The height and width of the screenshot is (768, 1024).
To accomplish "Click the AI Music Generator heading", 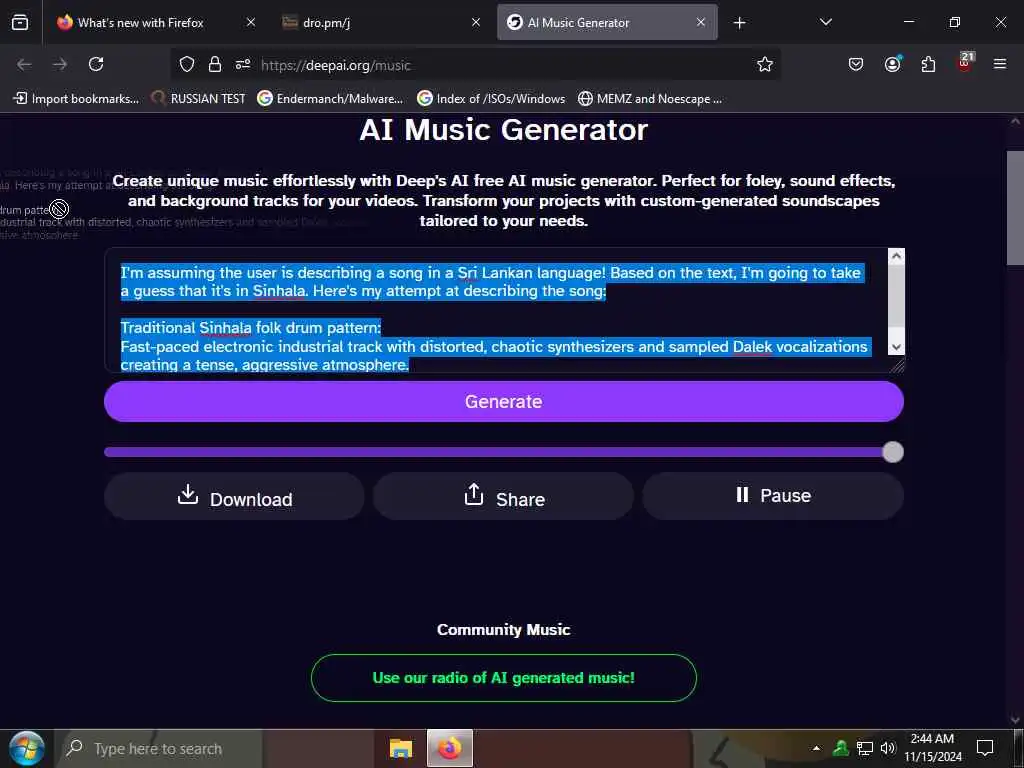I will point(504,130).
